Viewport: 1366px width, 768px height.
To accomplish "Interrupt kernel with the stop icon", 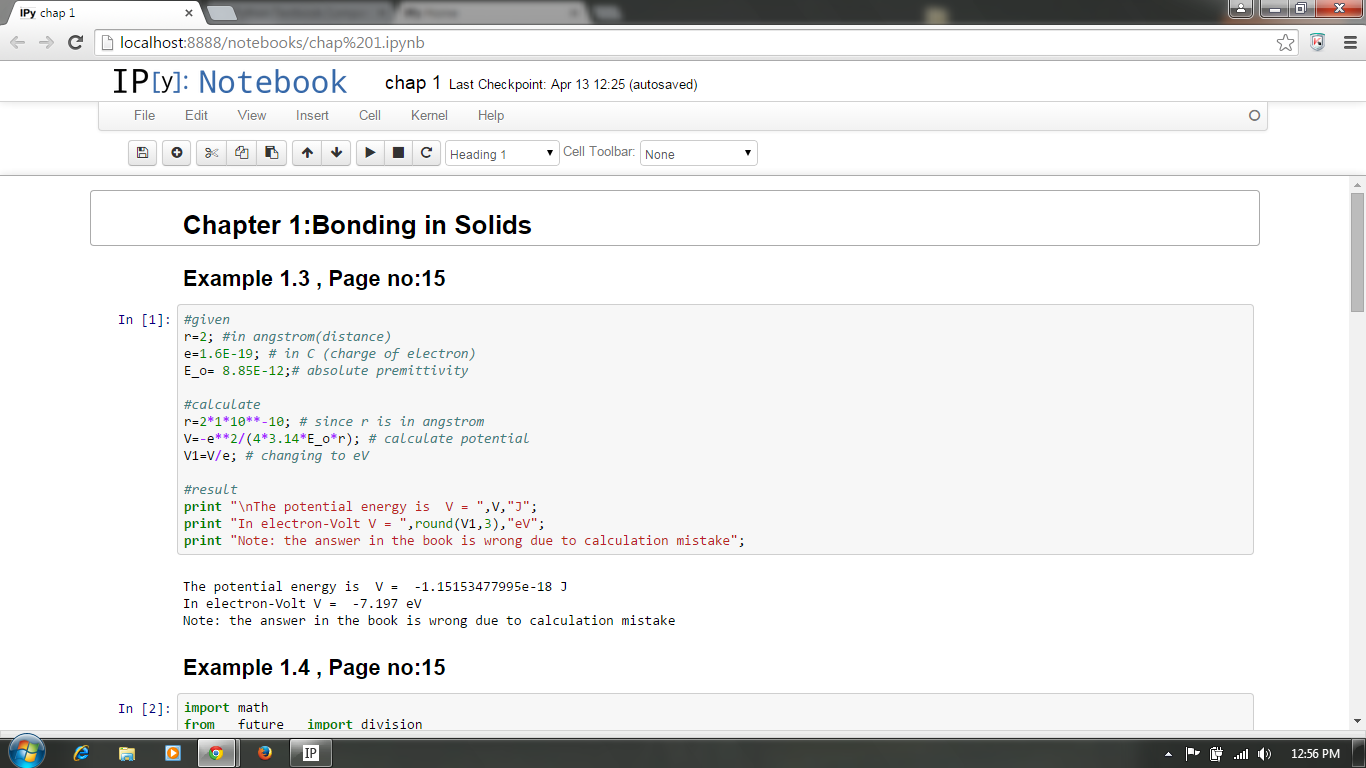I will click(x=398, y=153).
